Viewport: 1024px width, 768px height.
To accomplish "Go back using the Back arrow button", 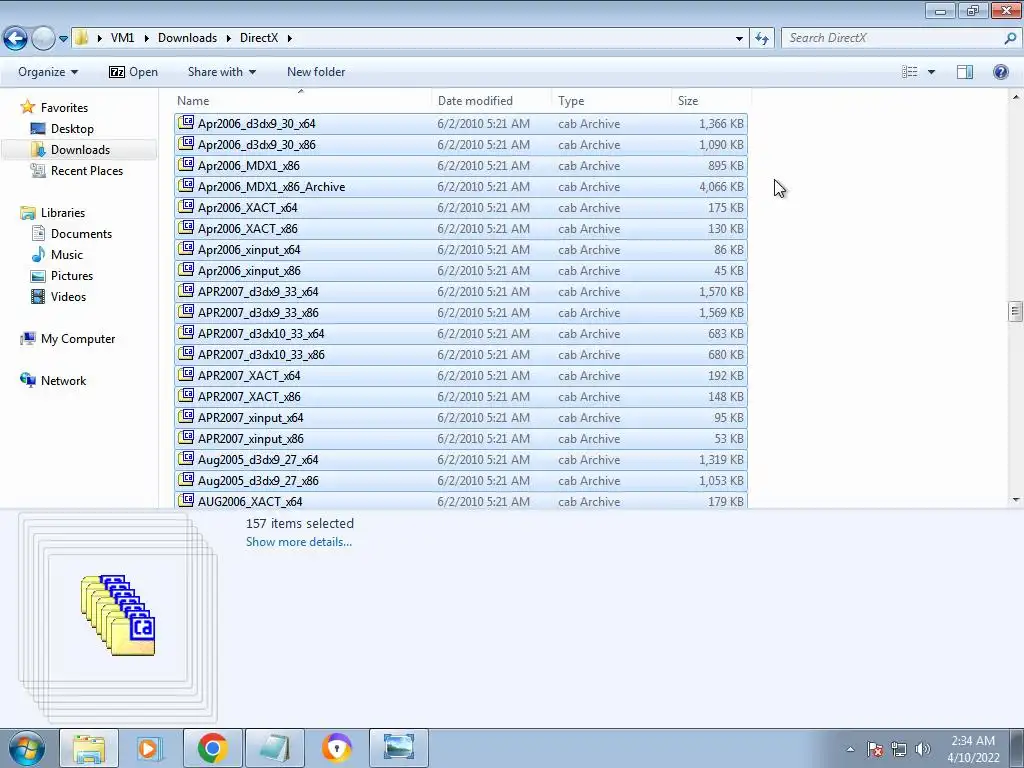I will point(15,39).
